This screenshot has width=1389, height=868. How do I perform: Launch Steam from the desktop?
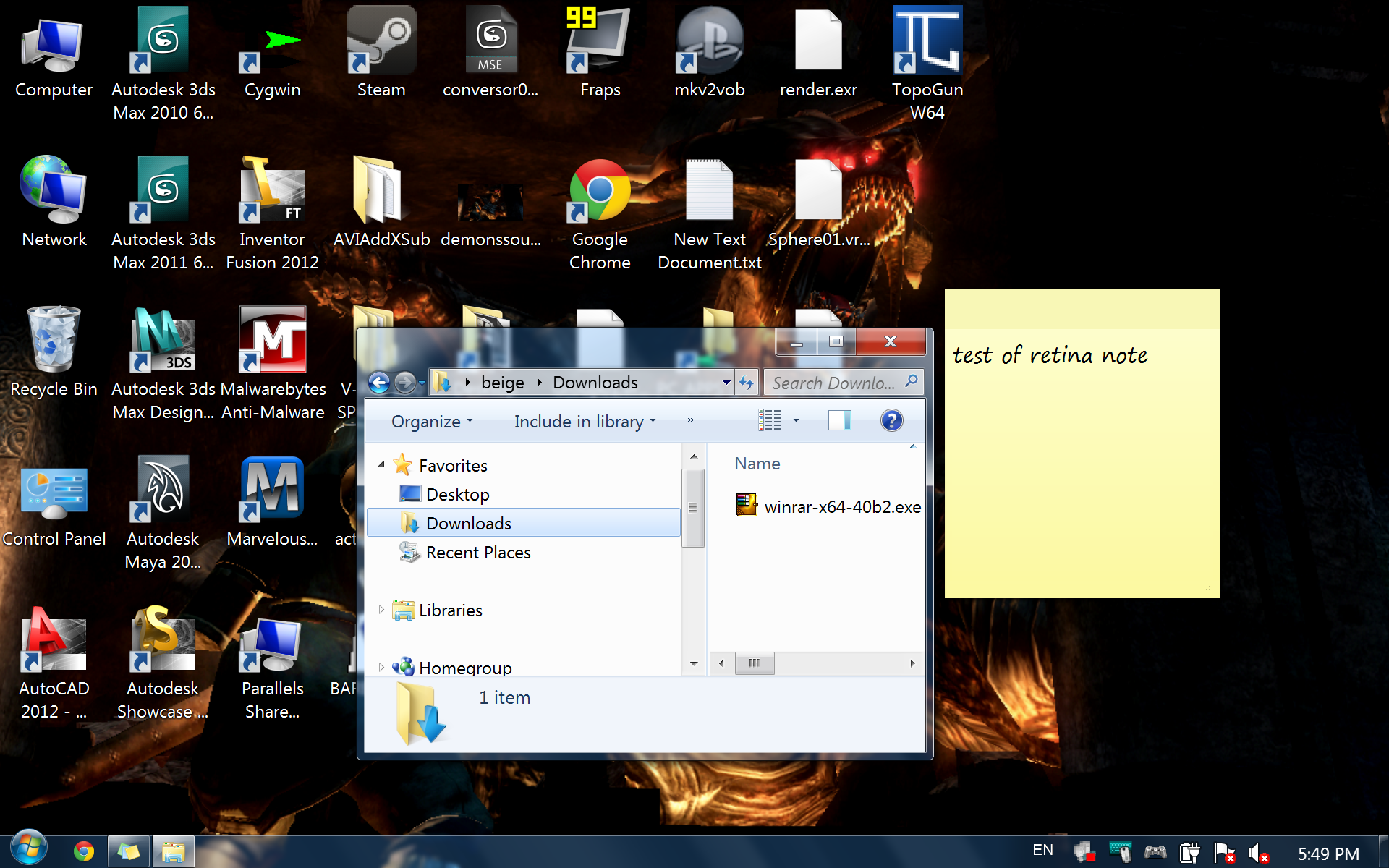click(381, 40)
